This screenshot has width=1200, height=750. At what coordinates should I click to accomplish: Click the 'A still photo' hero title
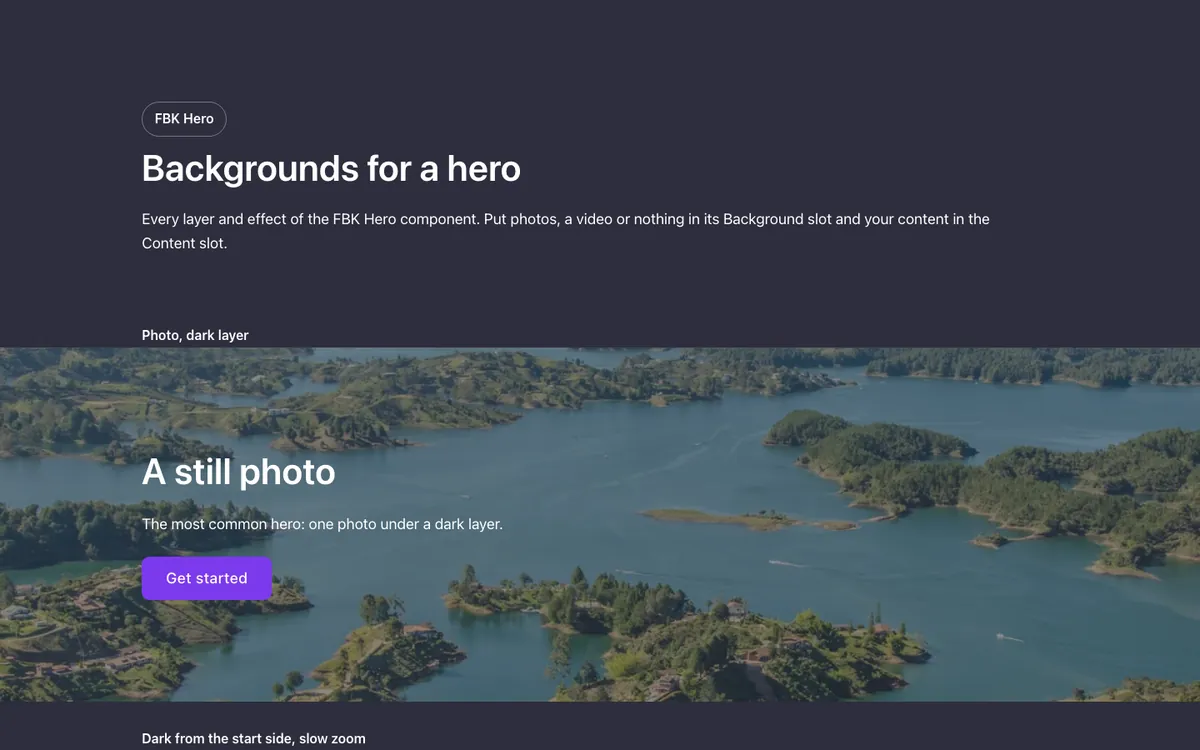click(239, 471)
